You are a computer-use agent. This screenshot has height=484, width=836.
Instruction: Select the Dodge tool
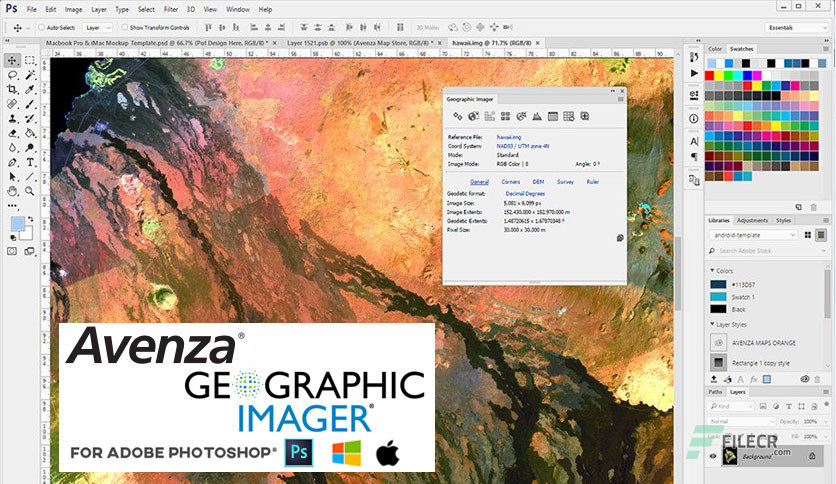tap(30, 148)
